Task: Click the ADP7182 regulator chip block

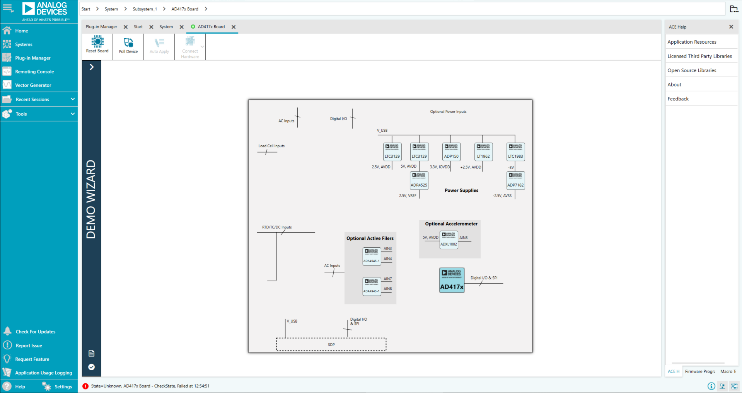Action: pos(515,180)
